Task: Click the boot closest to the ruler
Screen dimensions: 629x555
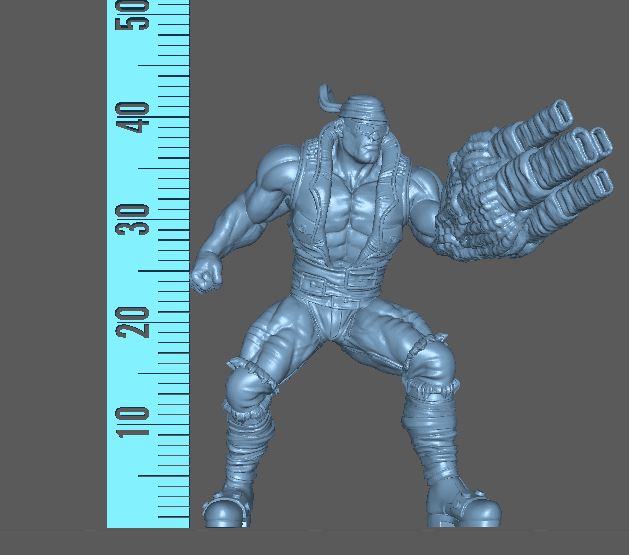Action: coord(225,510)
